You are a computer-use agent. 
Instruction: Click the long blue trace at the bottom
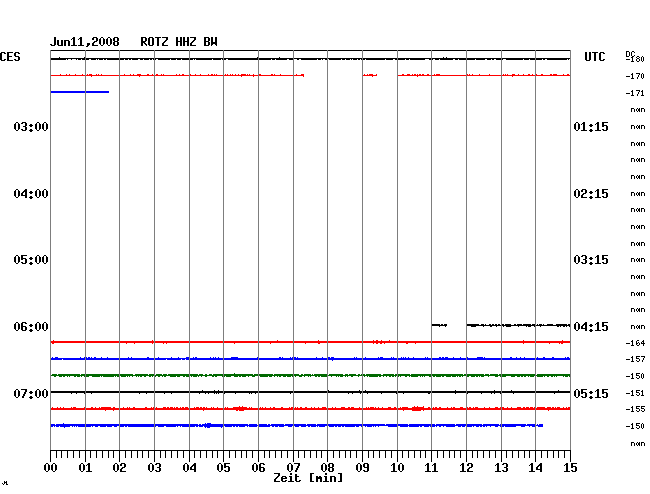tap(297, 425)
